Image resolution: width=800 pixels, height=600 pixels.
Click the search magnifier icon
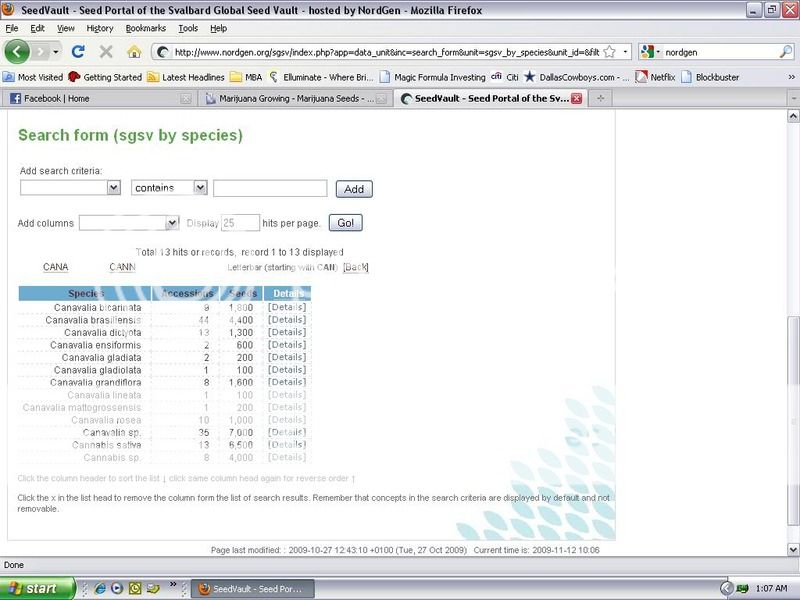tap(786, 52)
